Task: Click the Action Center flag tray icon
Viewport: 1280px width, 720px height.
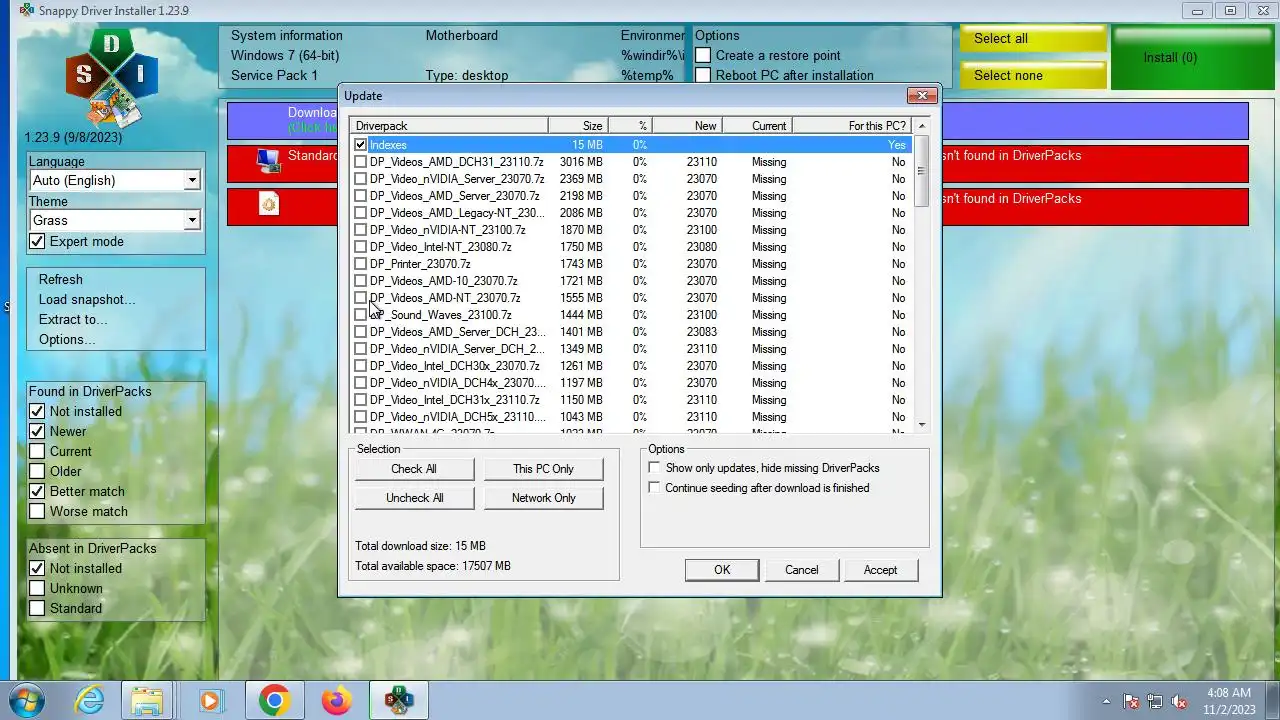Action: pos(1131,701)
